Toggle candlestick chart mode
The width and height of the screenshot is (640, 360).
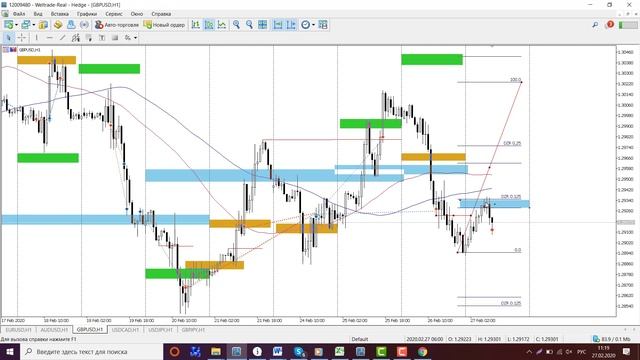[x=209, y=25]
